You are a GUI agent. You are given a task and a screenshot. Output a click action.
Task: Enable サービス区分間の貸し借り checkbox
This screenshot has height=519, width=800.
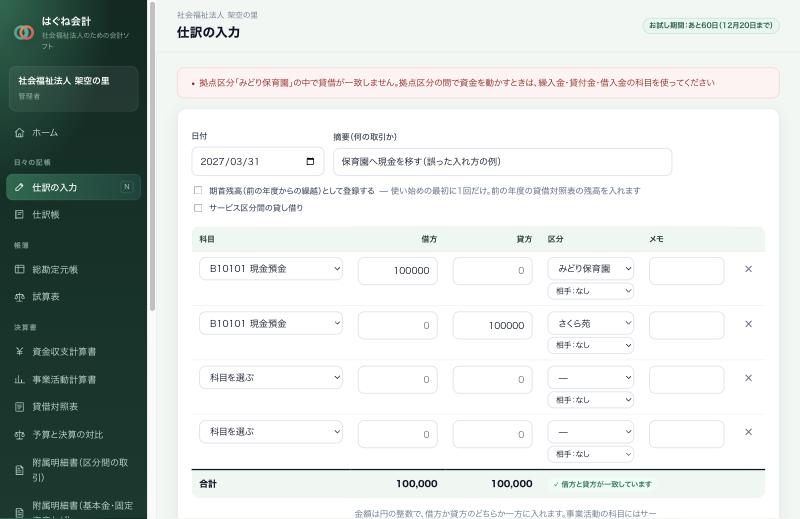coord(198,208)
